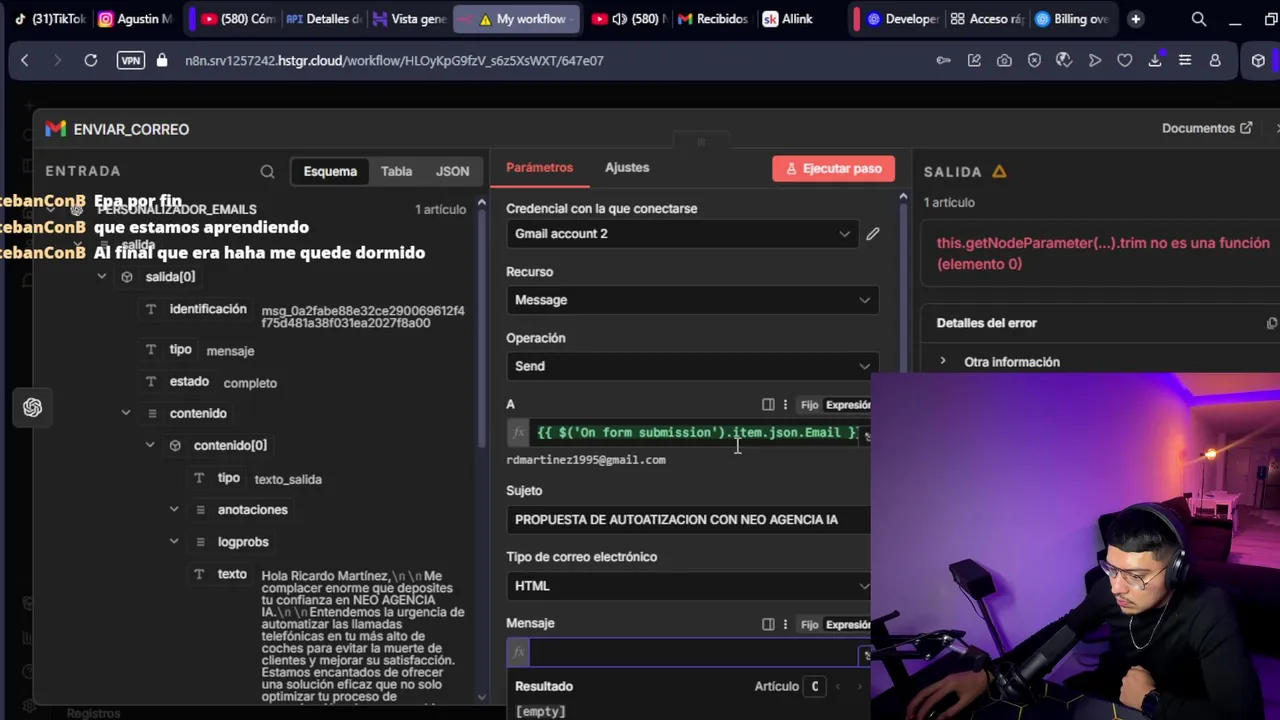The height and width of the screenshot is (720, 1280).
Task: Click the tab search magnifier icon
Action: point(1199,18)
